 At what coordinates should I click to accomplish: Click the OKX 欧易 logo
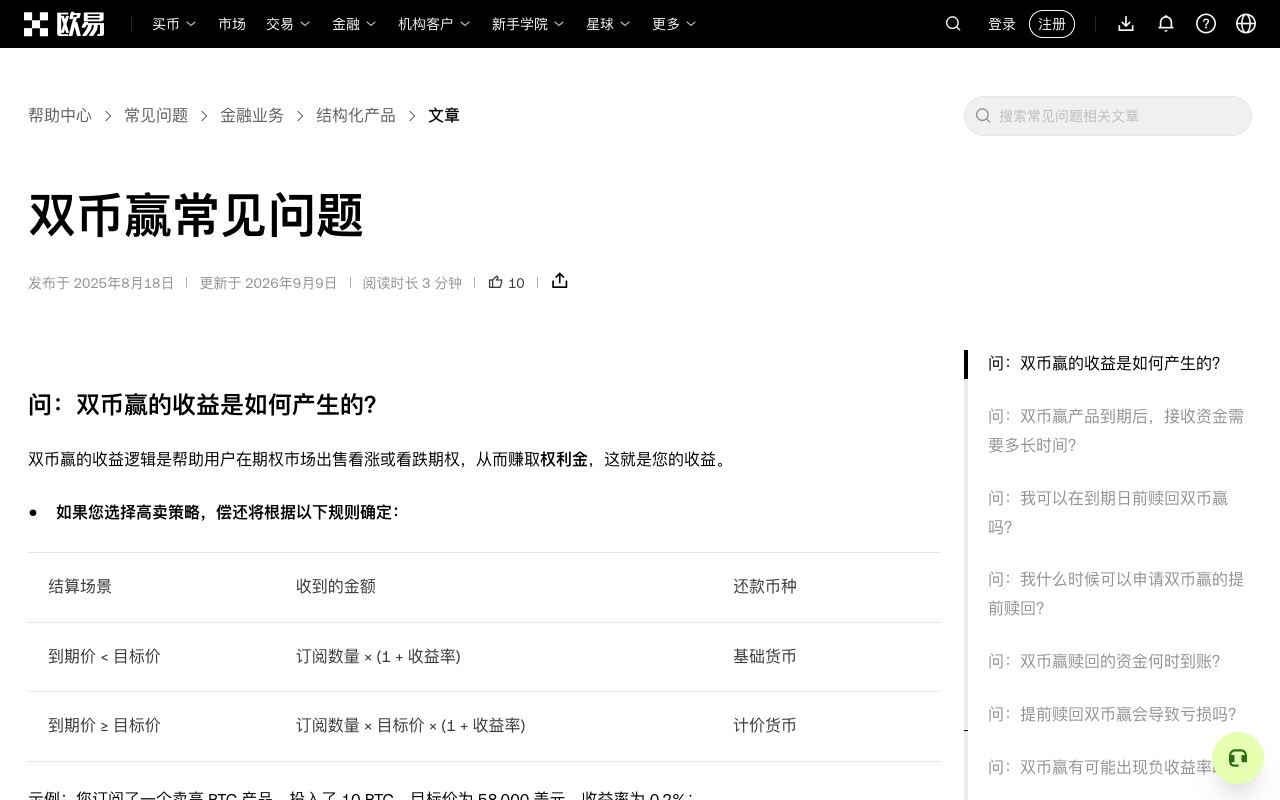click(x=64, y=24)
